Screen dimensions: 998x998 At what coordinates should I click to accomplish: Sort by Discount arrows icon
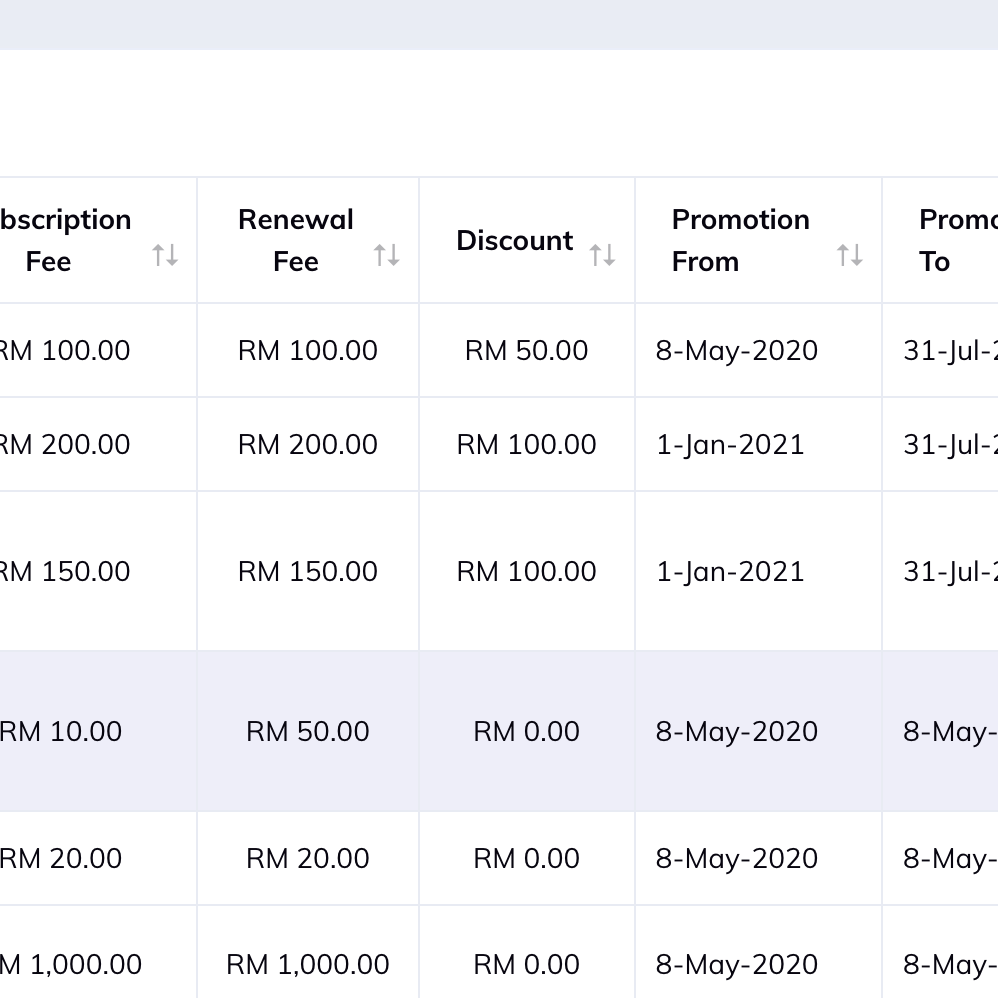point(602,255)
